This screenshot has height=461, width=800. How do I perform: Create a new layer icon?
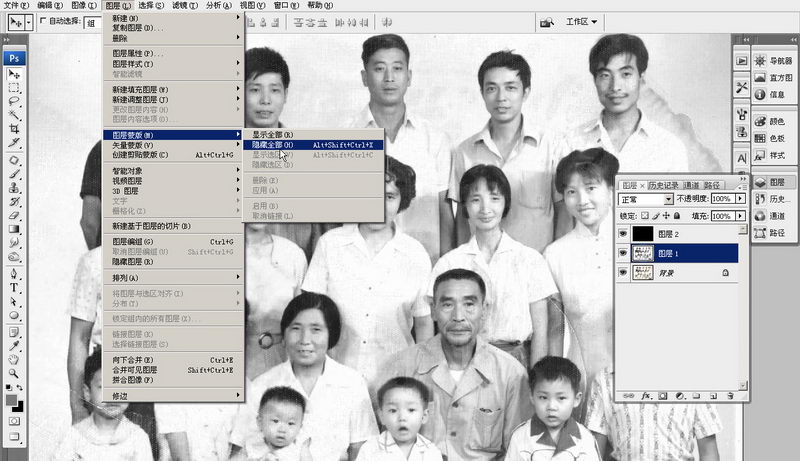coord(713,396)
